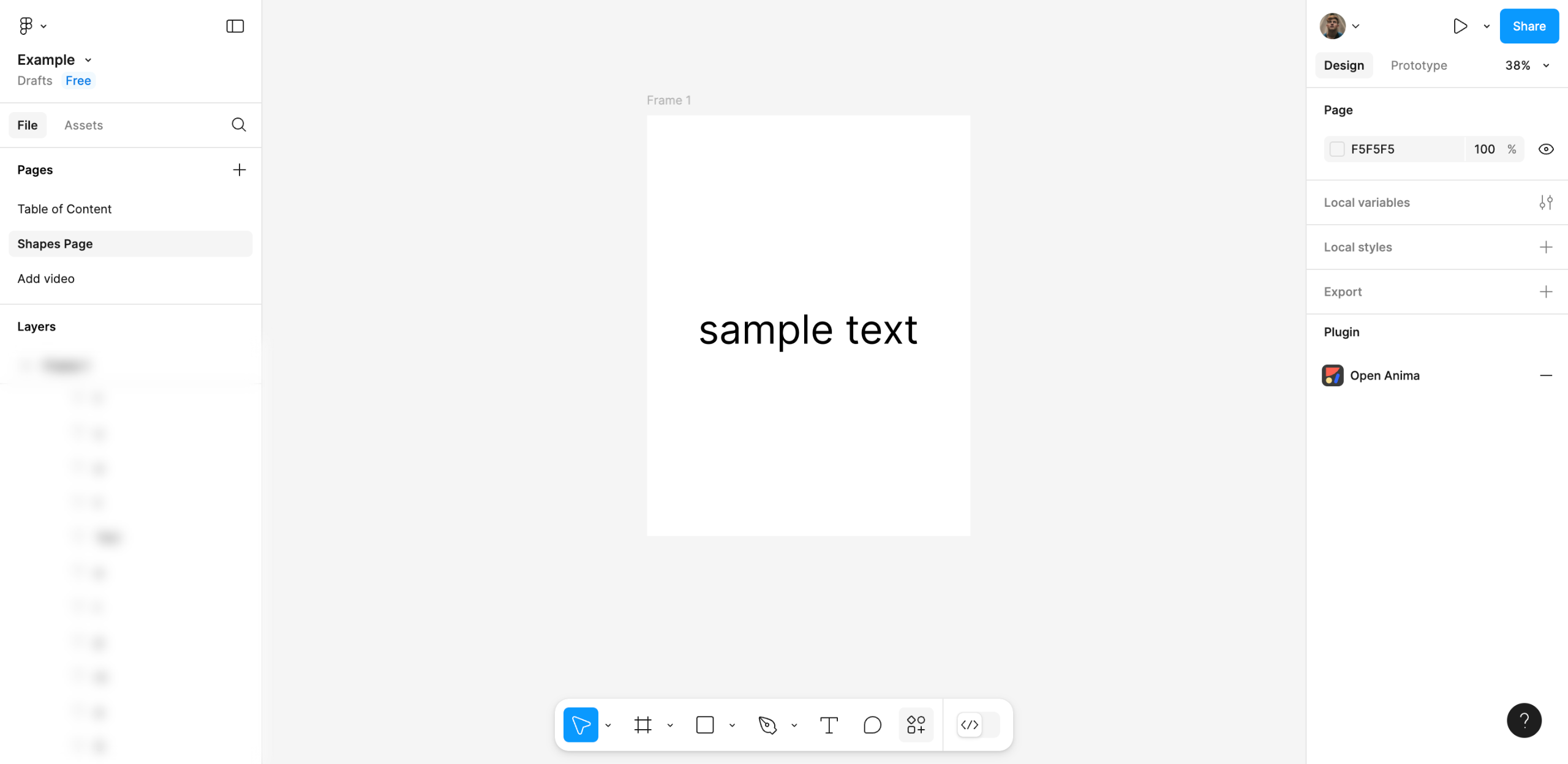Switch to the Assets tab
This screenshot has width=1568, height=764.
(83, 125)
